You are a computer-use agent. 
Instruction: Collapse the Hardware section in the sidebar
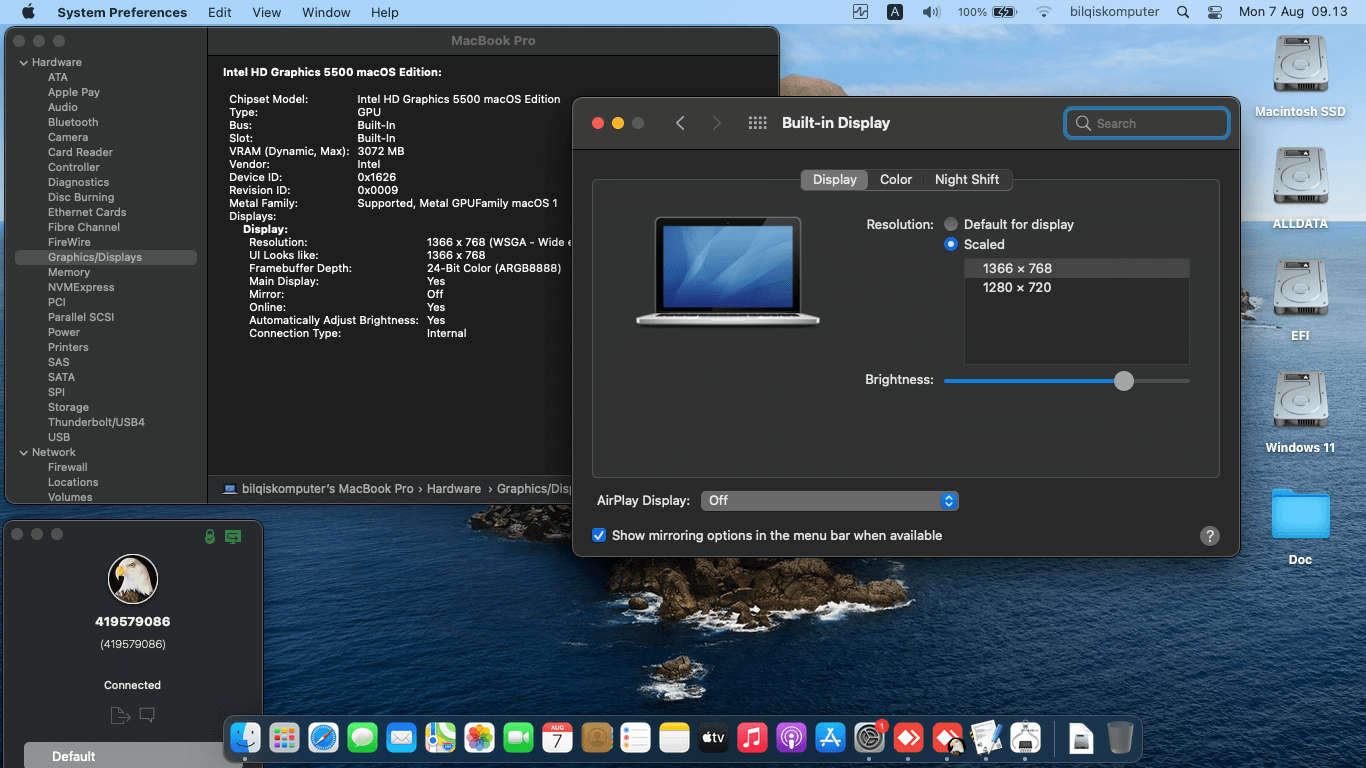[23, 62]
